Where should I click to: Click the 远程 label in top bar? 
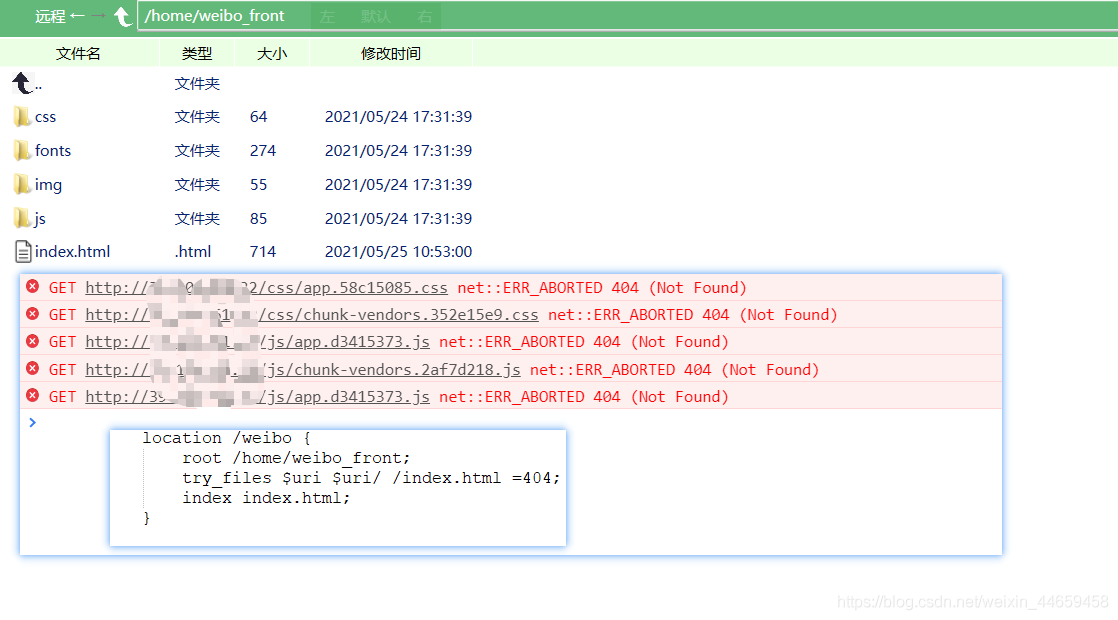[50, 16]
